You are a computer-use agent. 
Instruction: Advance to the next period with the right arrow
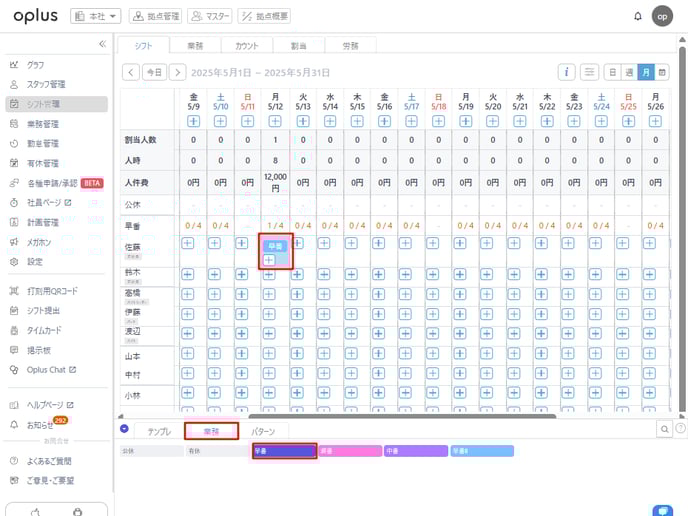[x=177, y=72]
